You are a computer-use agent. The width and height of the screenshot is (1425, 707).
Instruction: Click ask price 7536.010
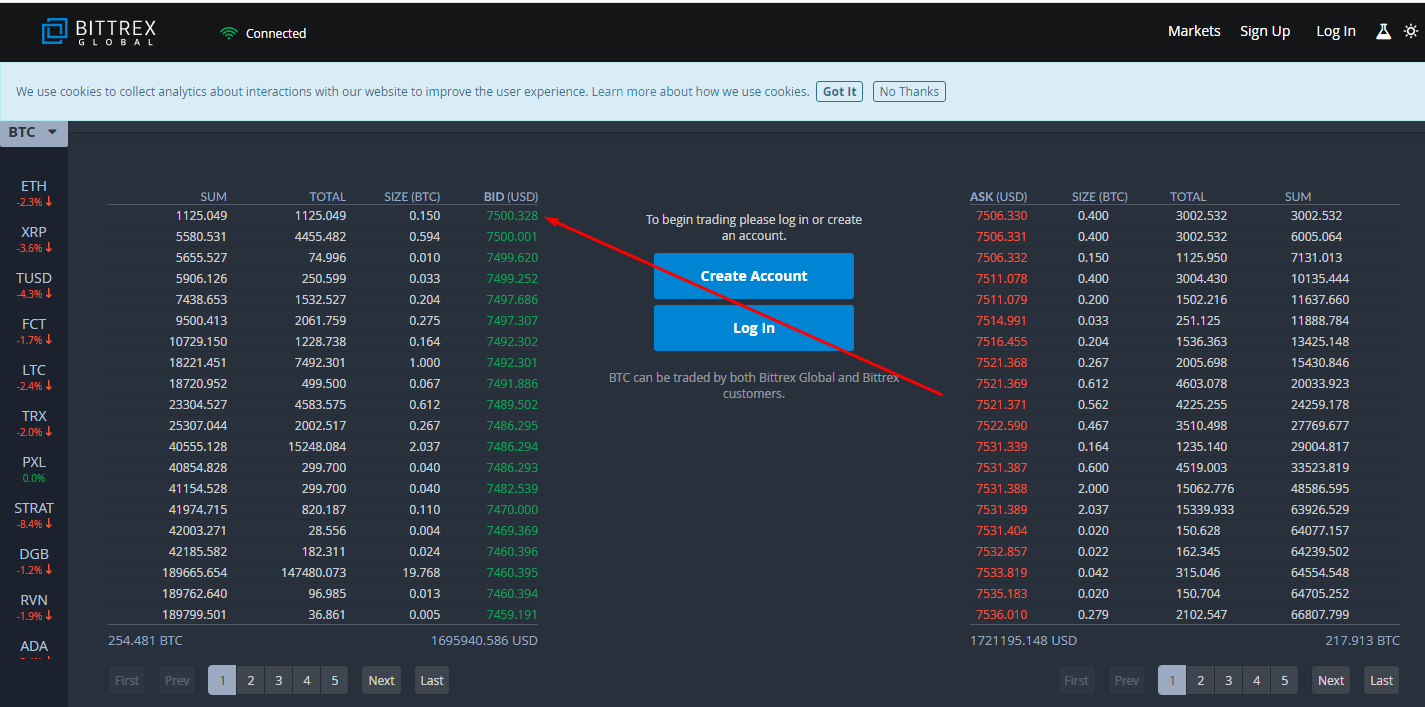point(1001,614)
